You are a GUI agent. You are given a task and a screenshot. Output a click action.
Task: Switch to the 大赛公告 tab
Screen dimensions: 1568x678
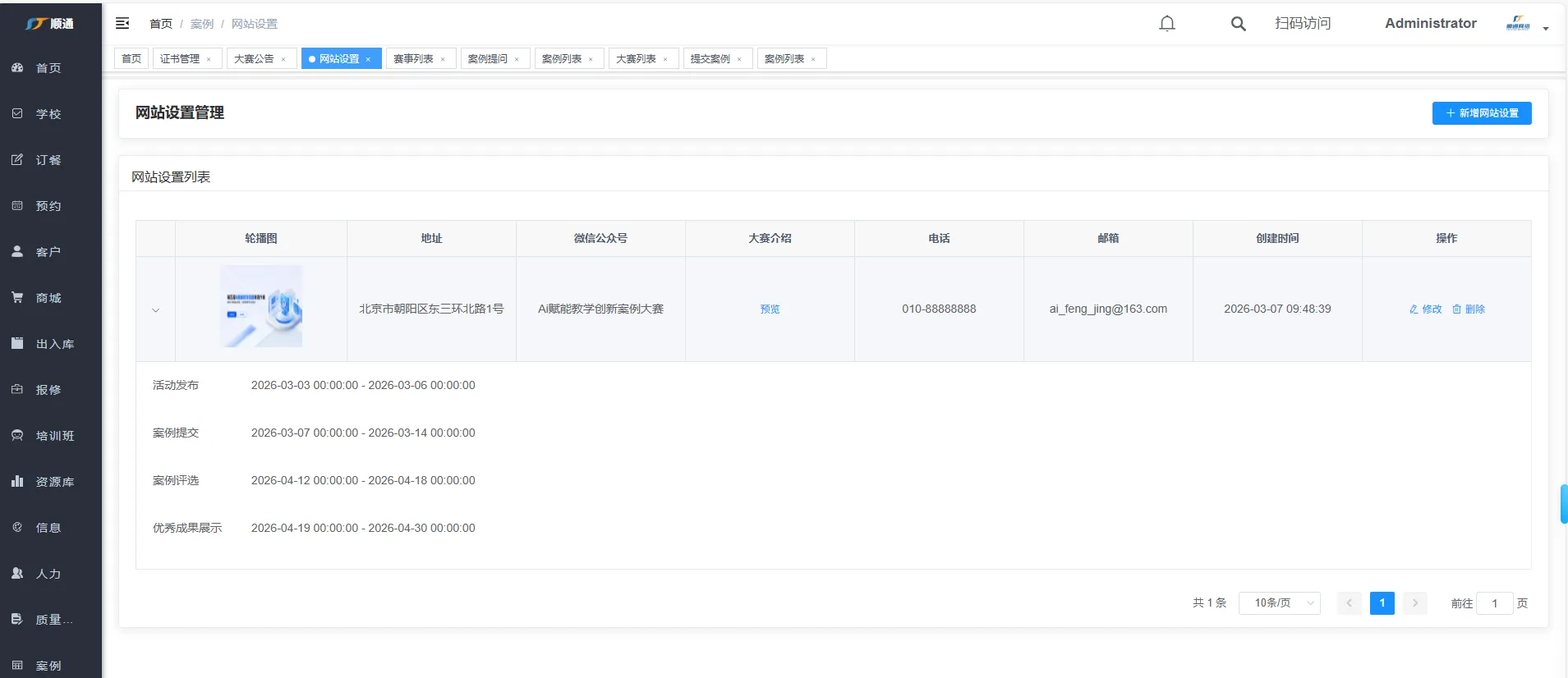tap(254, 59)
